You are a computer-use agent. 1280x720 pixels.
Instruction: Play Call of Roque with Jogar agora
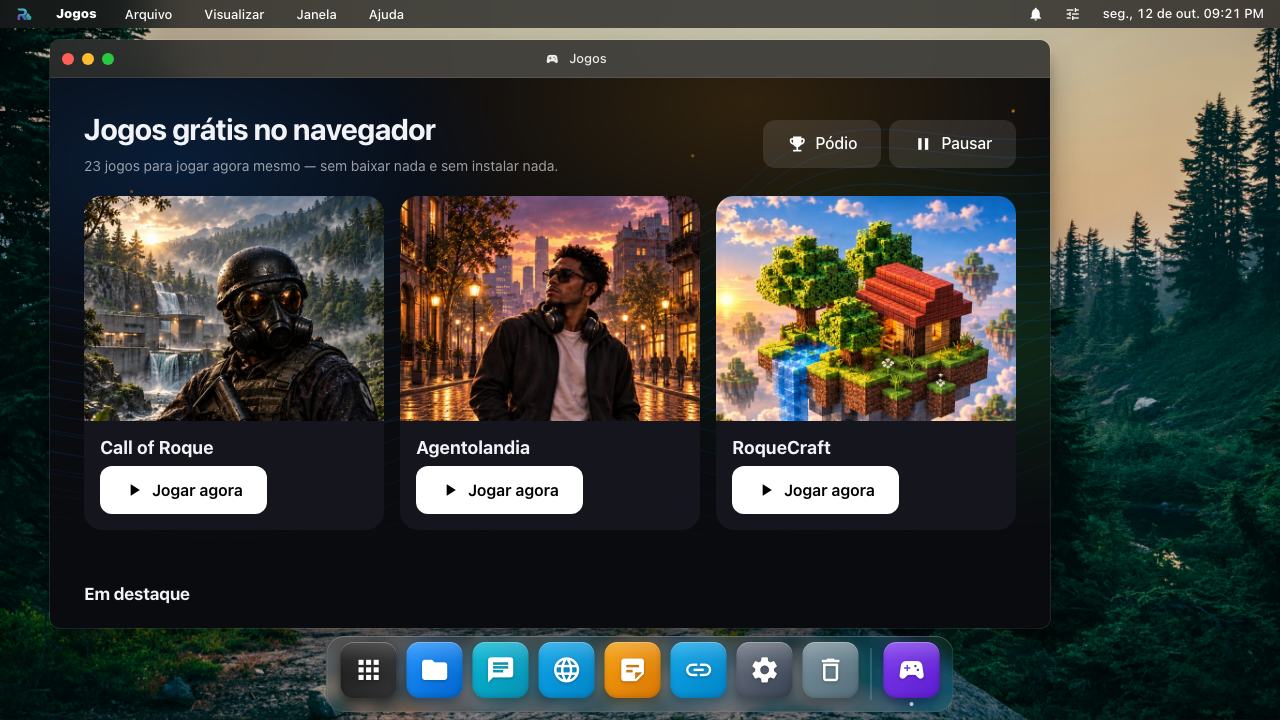183,490
